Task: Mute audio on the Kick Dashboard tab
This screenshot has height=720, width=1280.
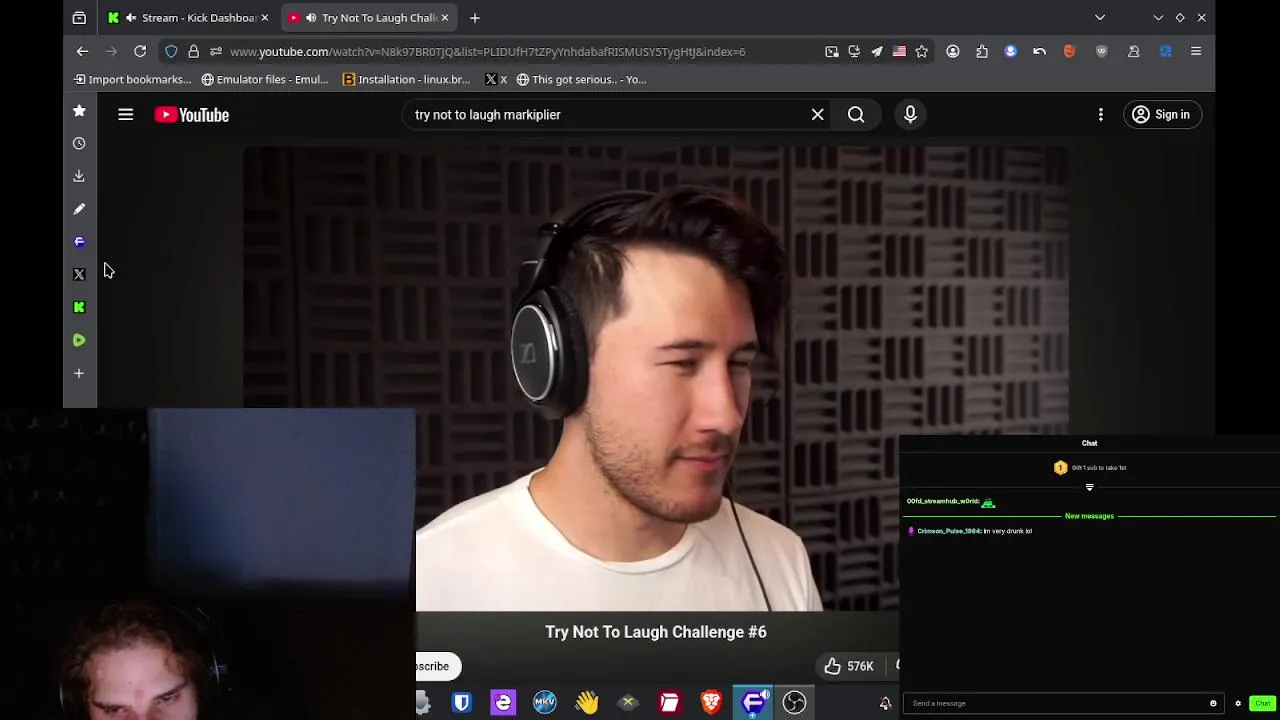Action: (131, 18)
